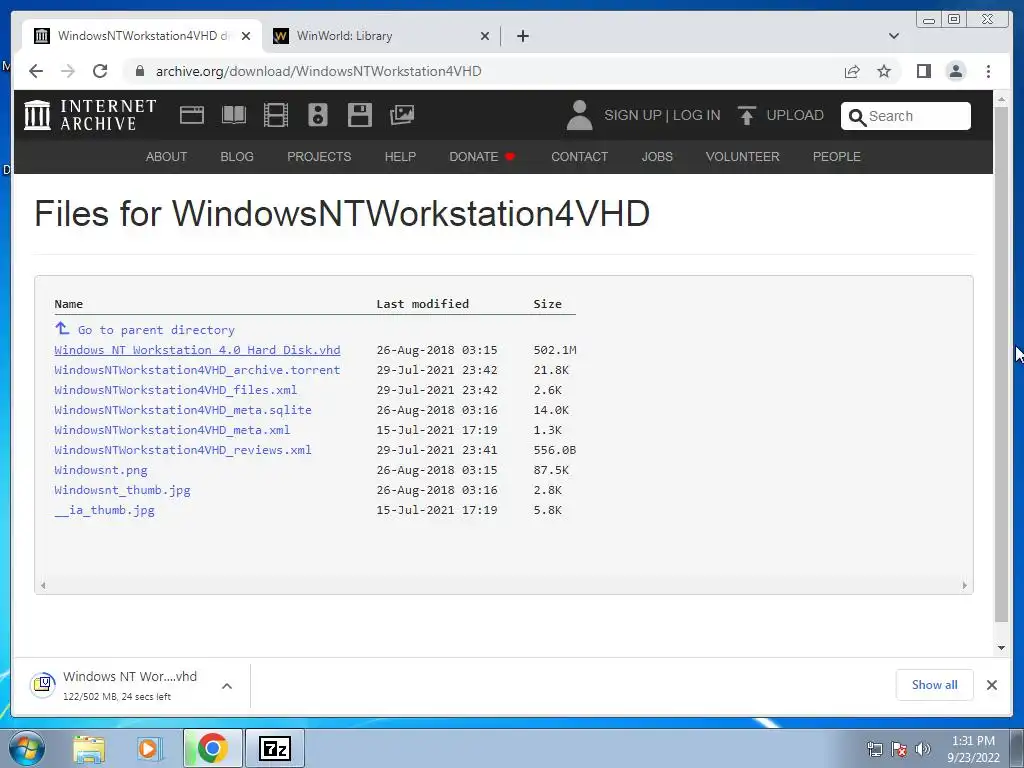Open the PEOPLE nav menu item
1024x768 pixels.
[837, 157]
